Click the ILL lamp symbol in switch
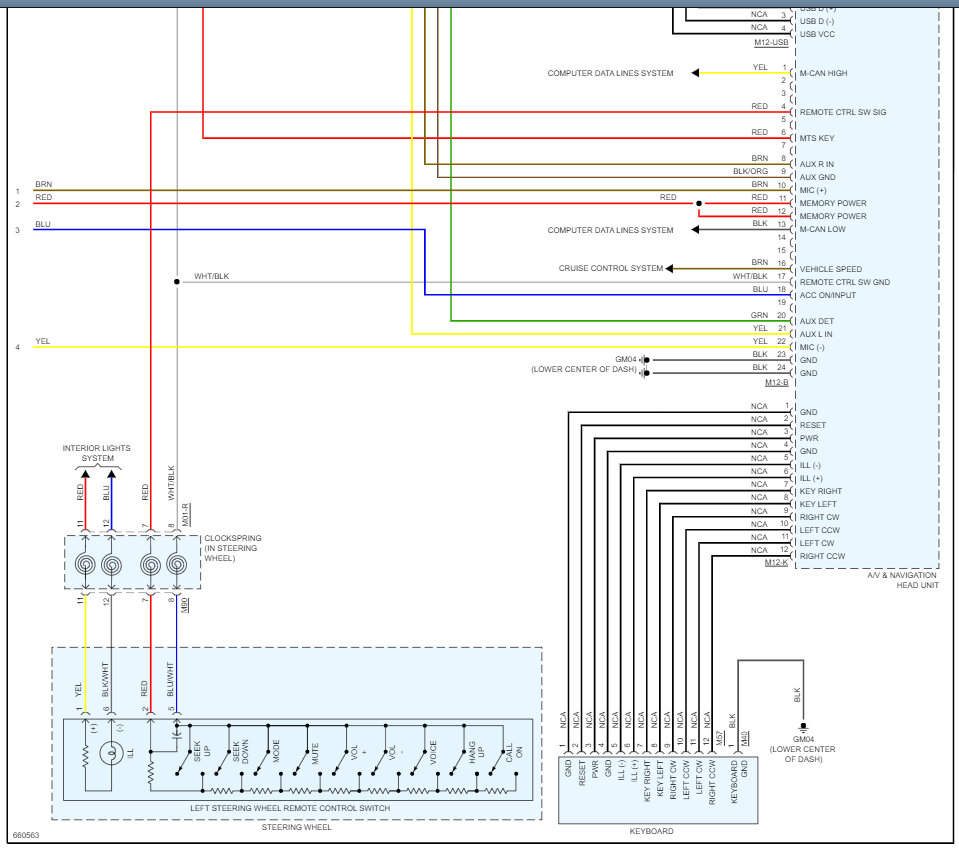This screenshot has width=959, height=857. point(111,753)
